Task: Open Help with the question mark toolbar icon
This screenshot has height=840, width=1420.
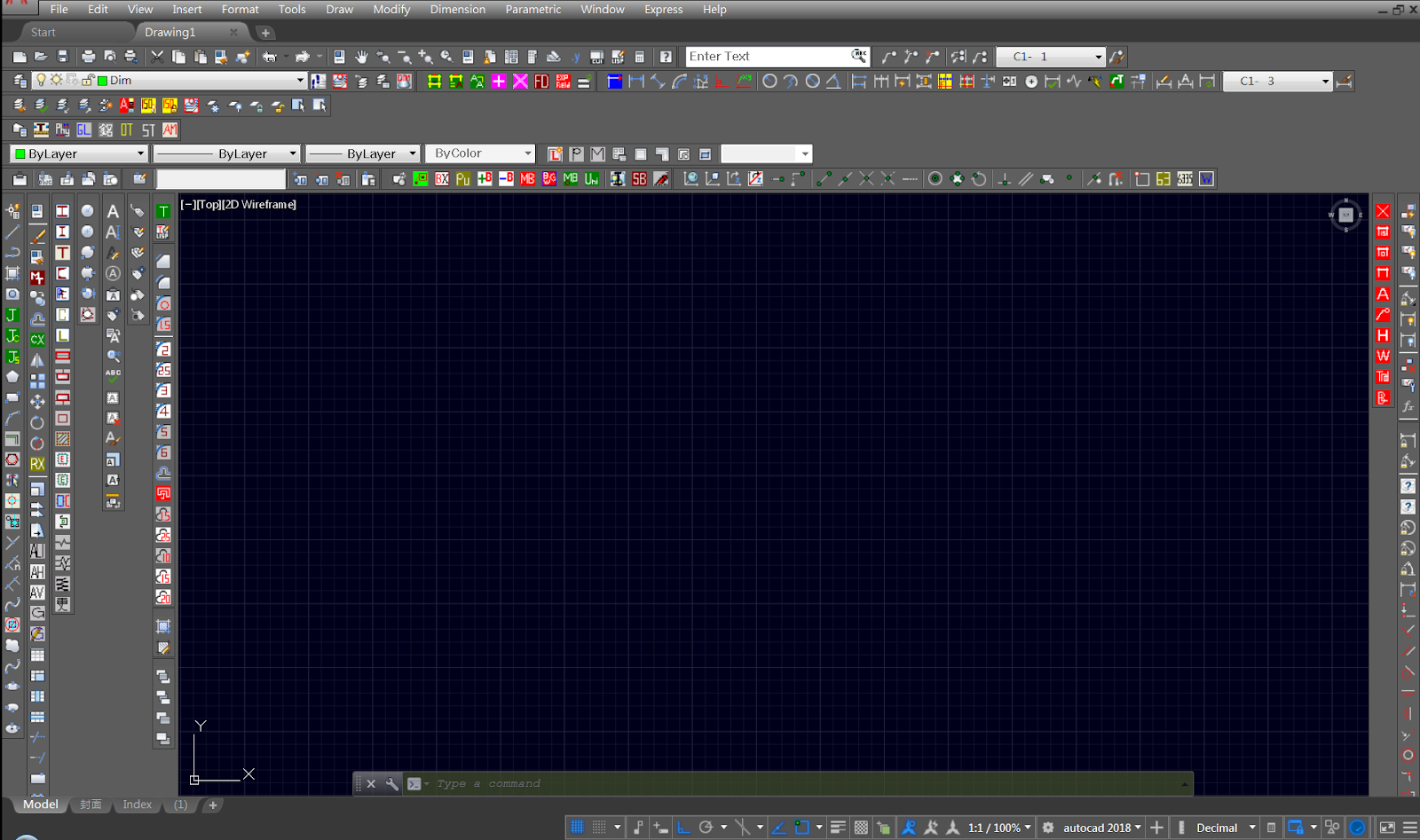Action: 666,57
